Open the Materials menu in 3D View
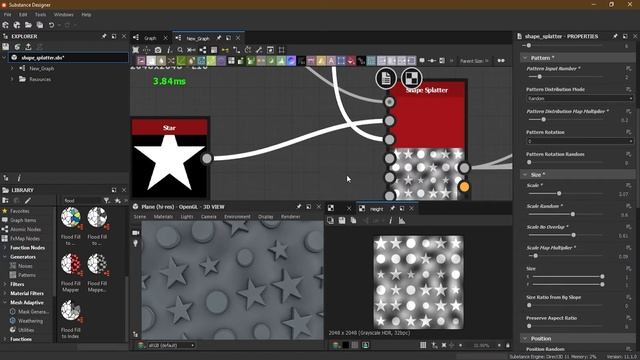The height and width of the screenshot is (360, 640). [x=163, y=217]
